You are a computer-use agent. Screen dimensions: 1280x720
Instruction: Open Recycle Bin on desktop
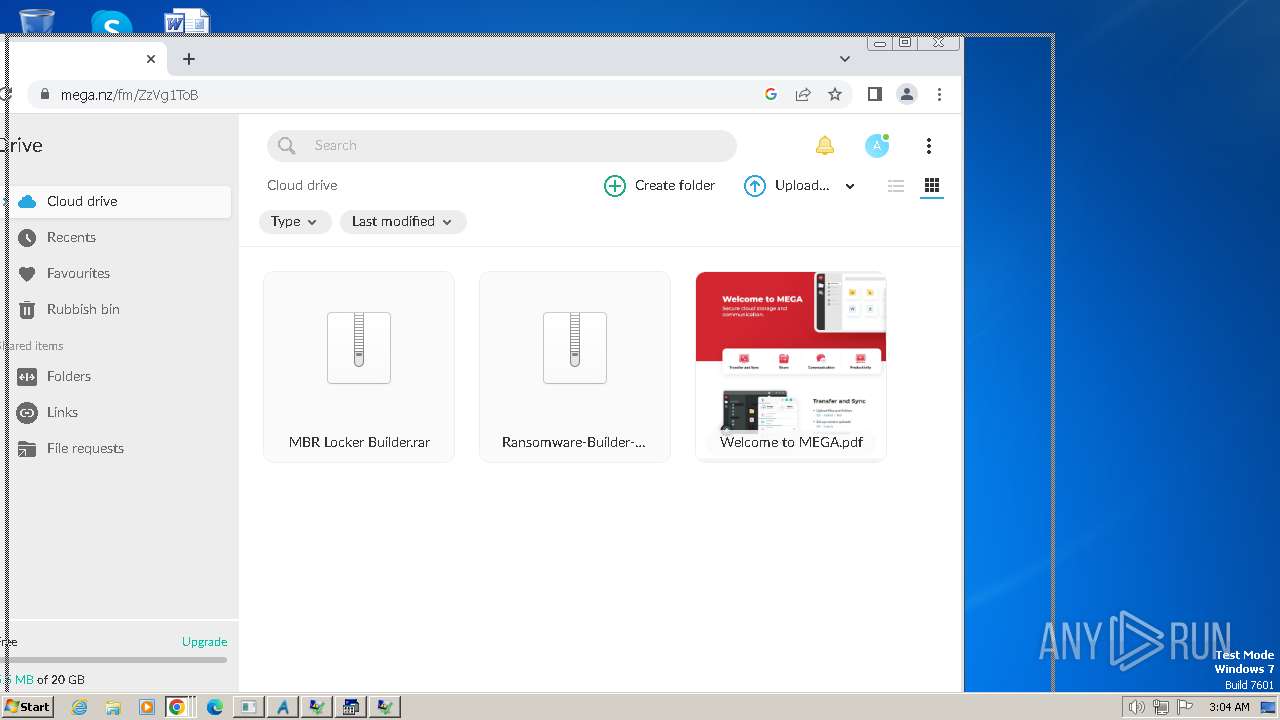pos(37,20)
